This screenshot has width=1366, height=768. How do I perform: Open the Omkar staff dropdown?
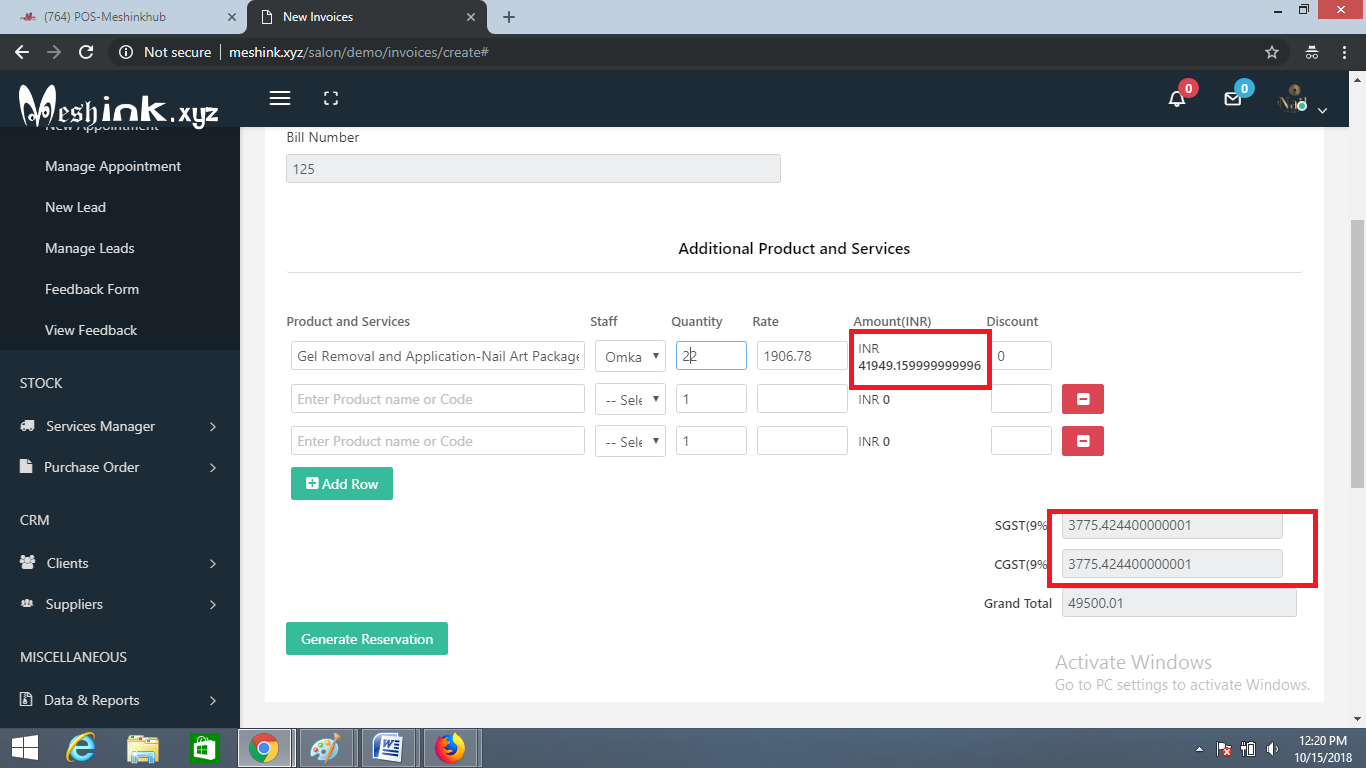click(x=630, y=356)
